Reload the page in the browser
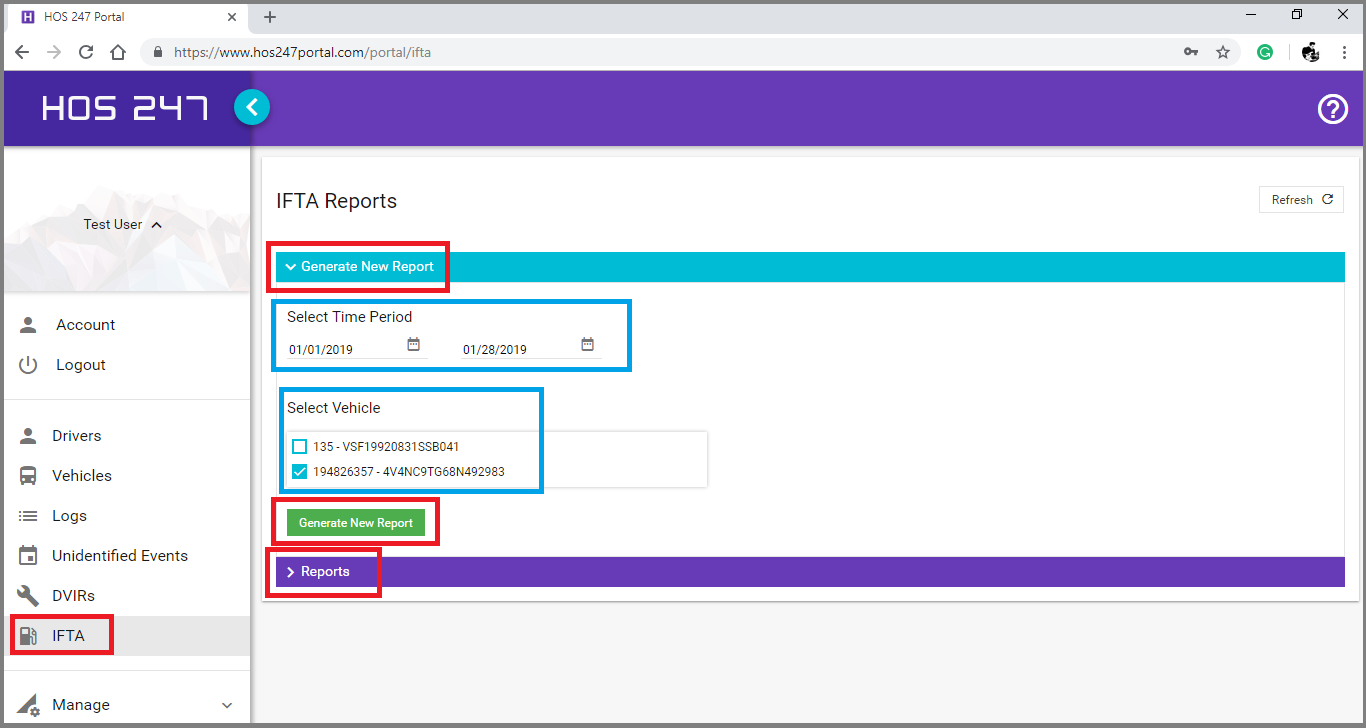Image resolution: width=1366 pixels, height=728 pixels. (x=86, y=53)
